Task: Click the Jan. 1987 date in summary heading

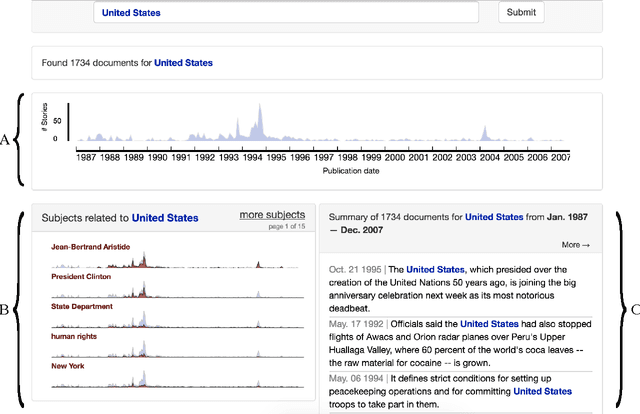Action: pos(567,217)
